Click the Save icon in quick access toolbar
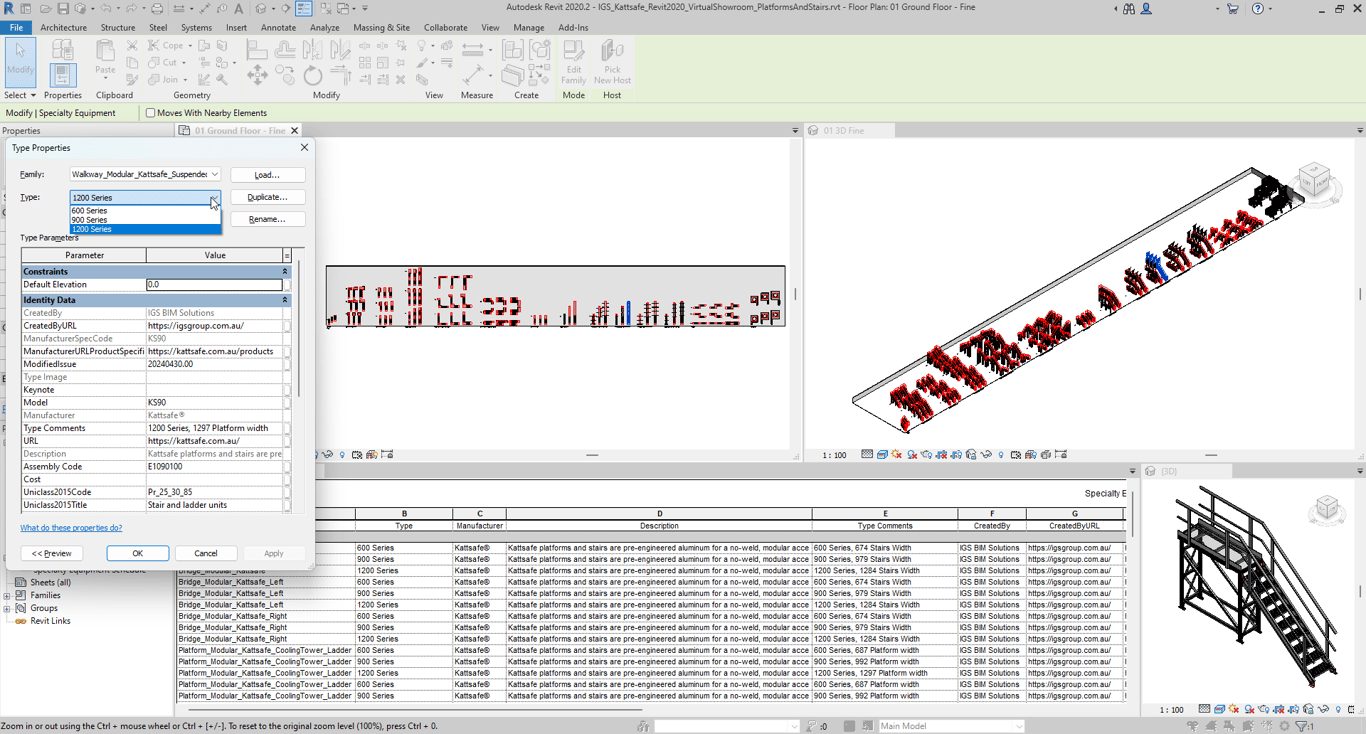Viewport: 1366px width, 734px height. [x=63, y=8]
